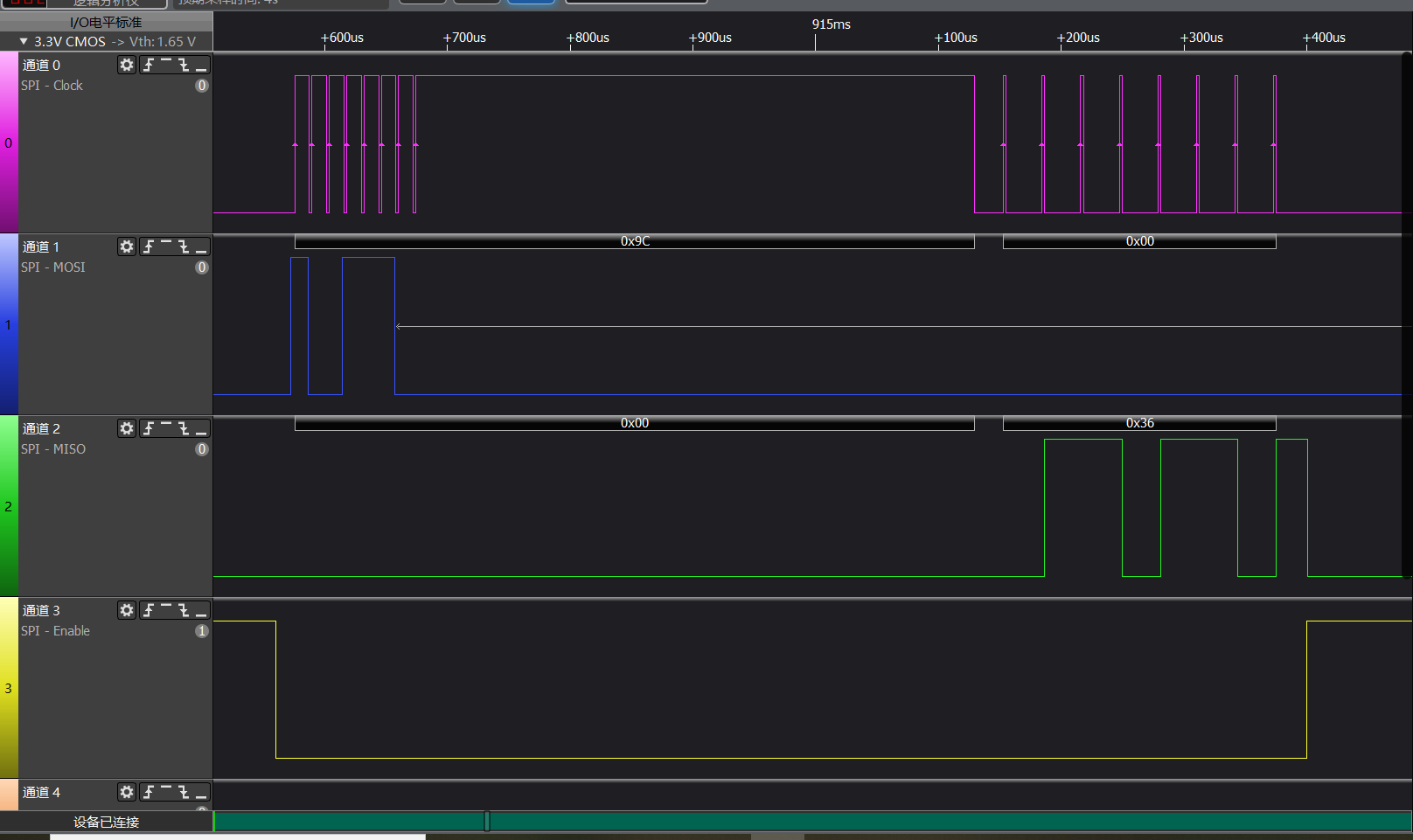This screenshot has width=1413, height=840.
Task: Click the 915ms time ruler marker
Action: [x=831, y=24]
